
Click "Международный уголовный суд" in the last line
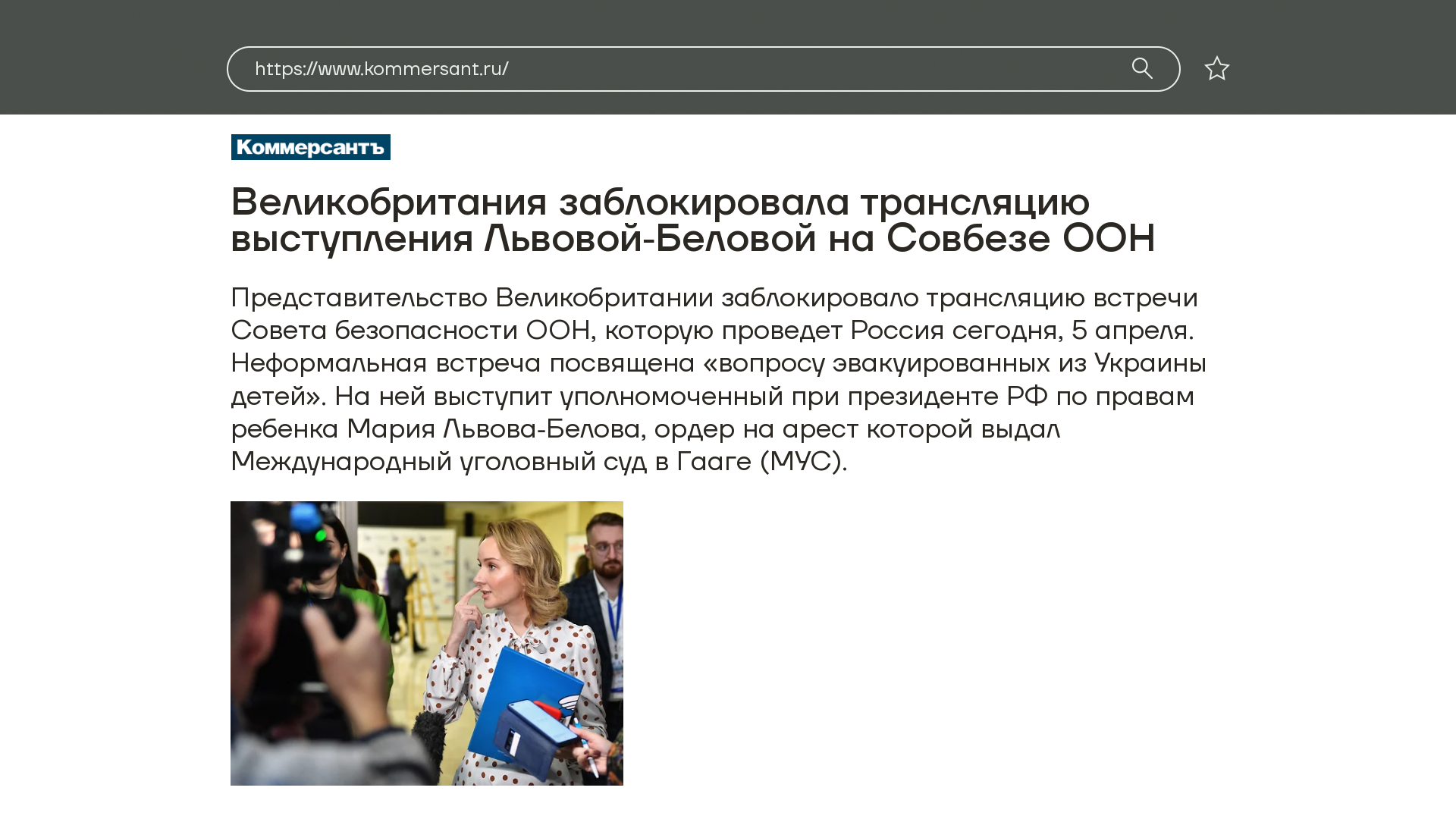tap(438, 461)
